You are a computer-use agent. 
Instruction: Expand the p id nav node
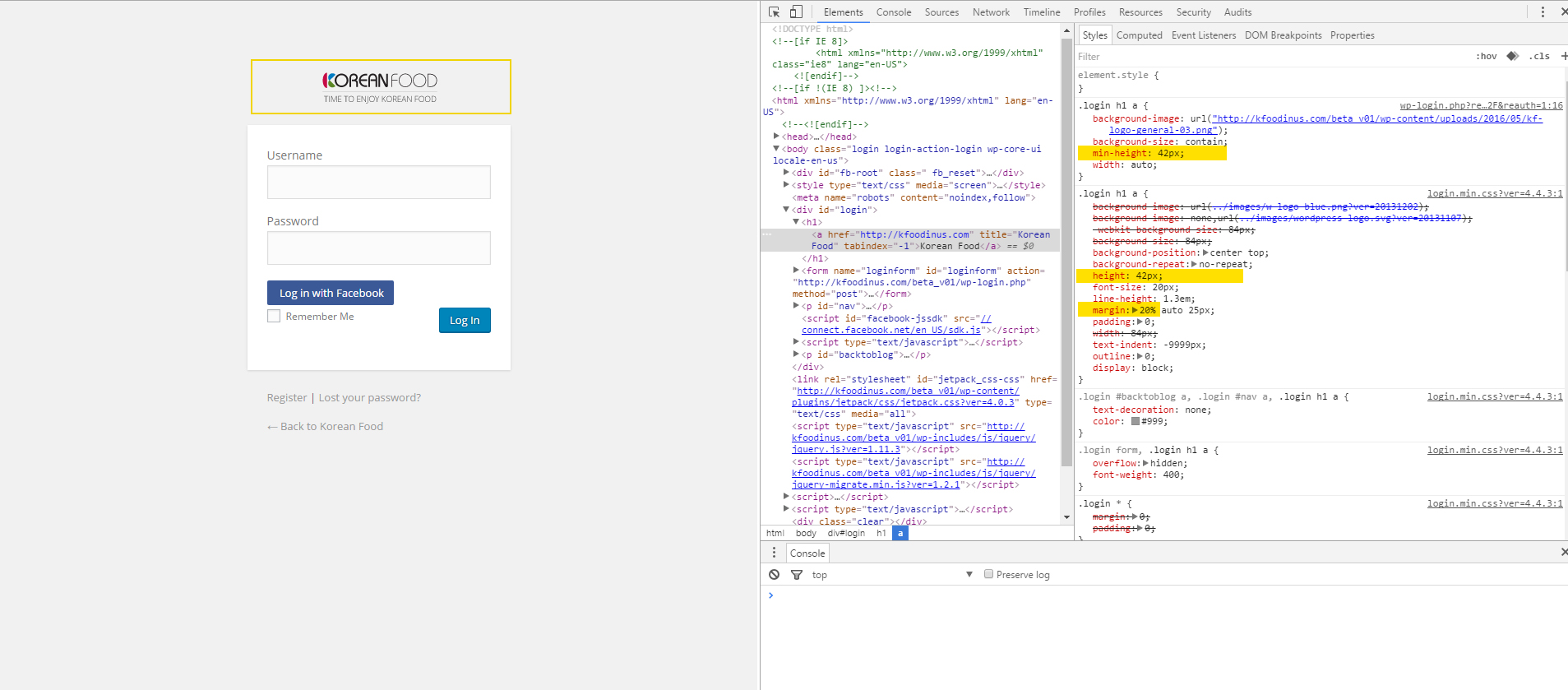coord(796,305)
